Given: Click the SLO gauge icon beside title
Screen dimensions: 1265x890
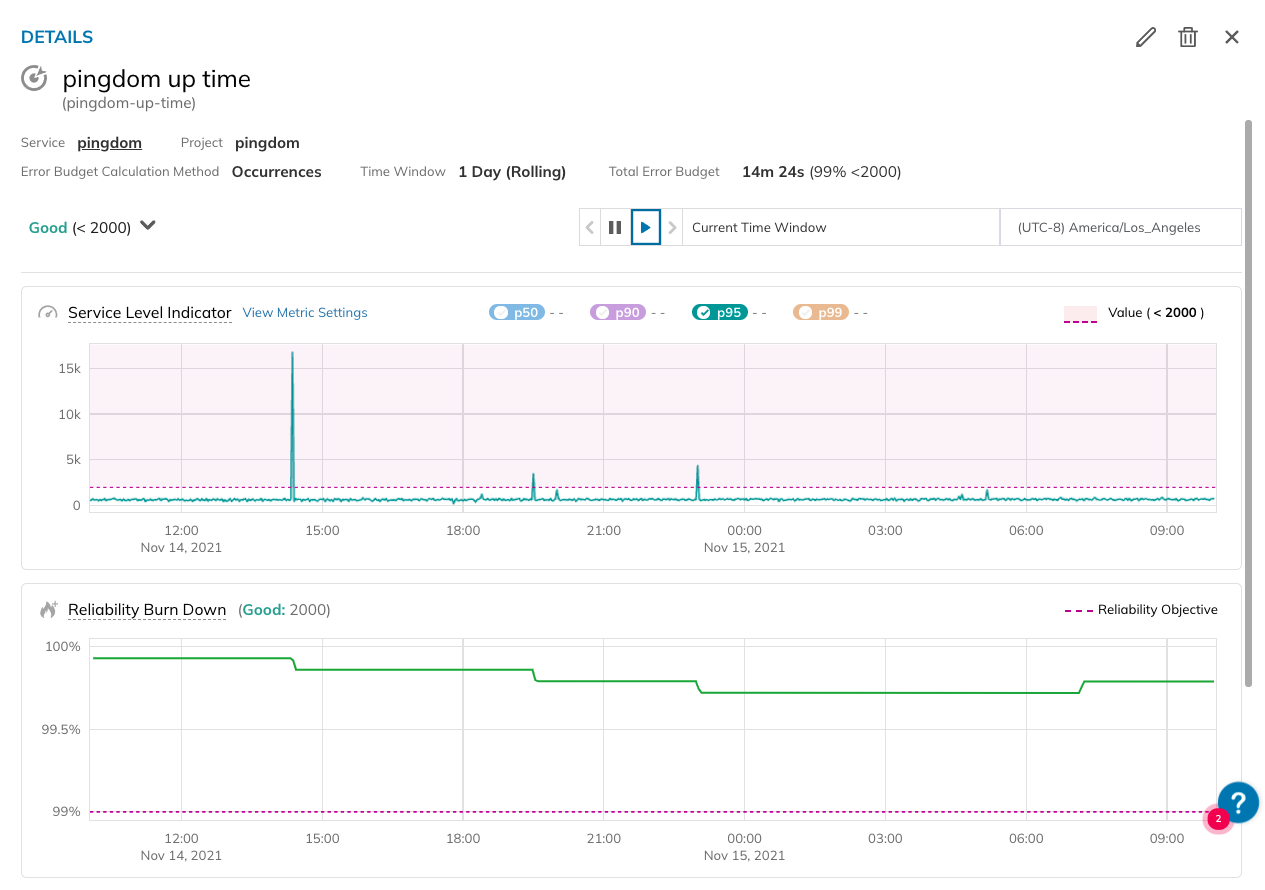Looking at the screenshot, I should tap(35, 78).
